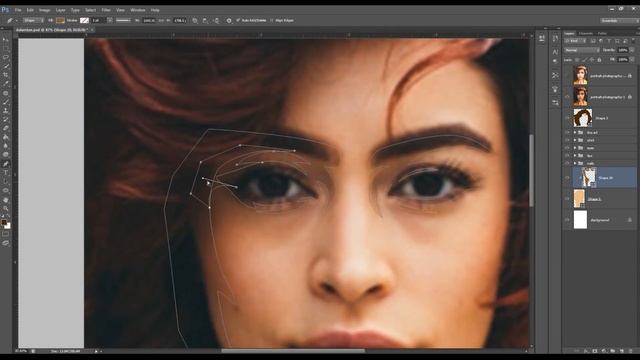Open the Character panel icon in dock
This screenshot has height=360, width=640.
click(x=555, y=52)
